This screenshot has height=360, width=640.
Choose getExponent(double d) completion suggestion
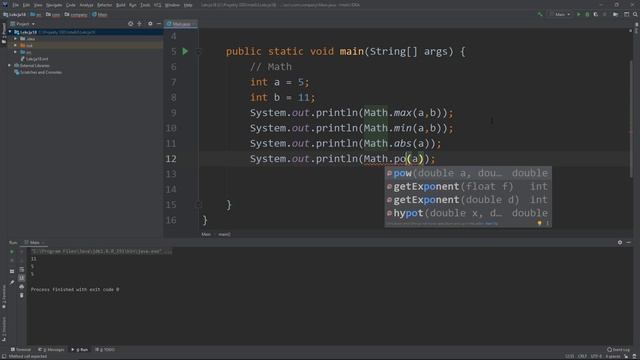[468, 200]
